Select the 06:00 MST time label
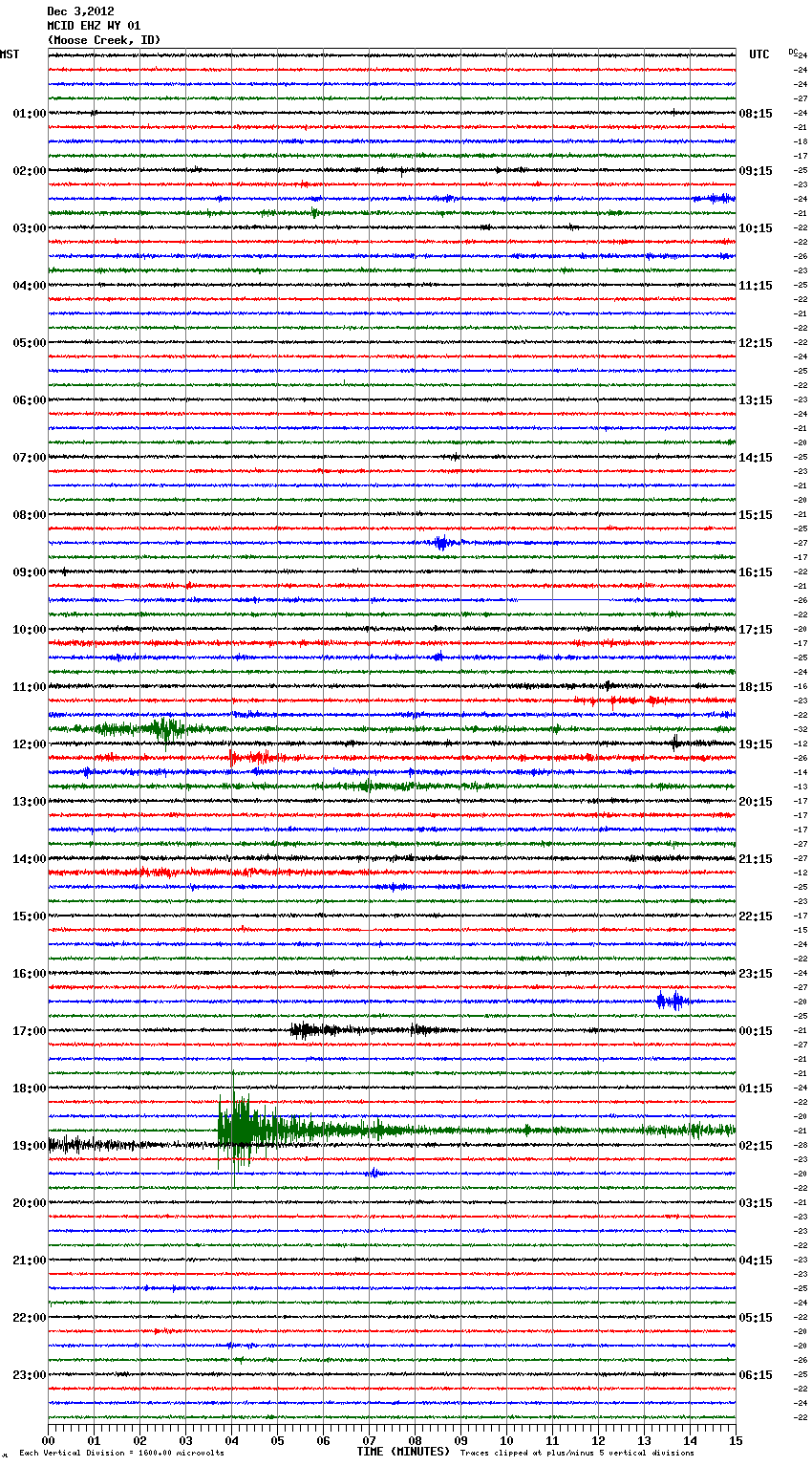The image size is (812, 1466). (x=29, y=400)
